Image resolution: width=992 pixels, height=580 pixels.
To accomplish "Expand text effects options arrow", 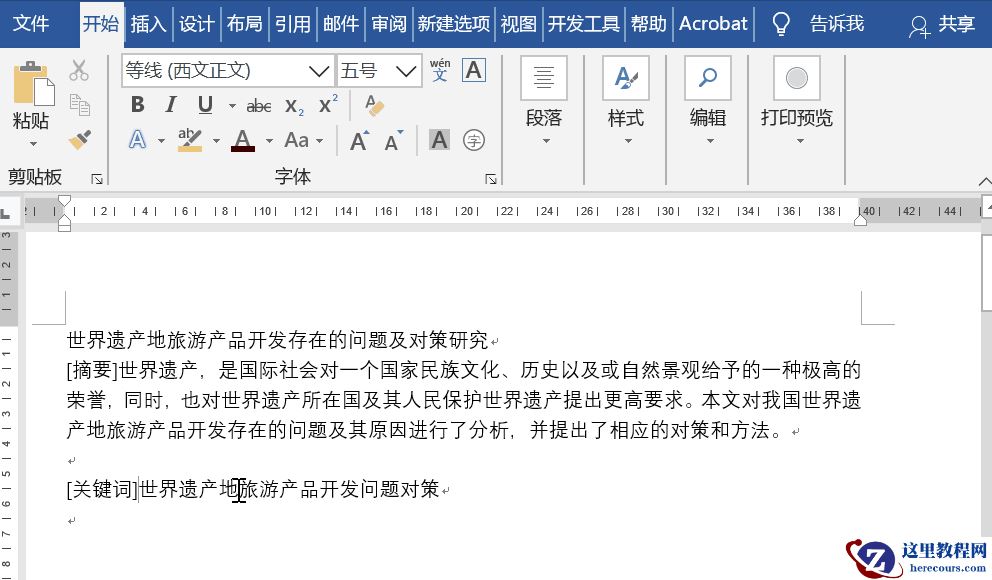I will point(161,140).
